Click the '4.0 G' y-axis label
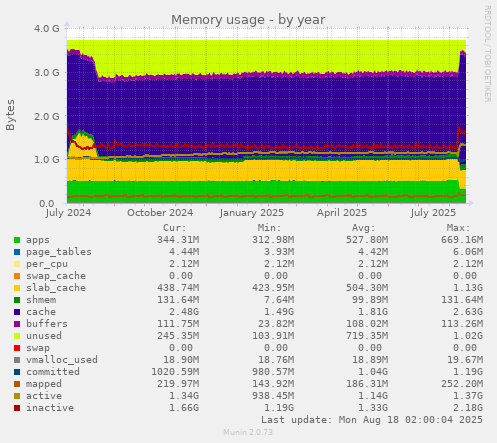Screen dimensions: 497x443 click(x=47, y=28)
